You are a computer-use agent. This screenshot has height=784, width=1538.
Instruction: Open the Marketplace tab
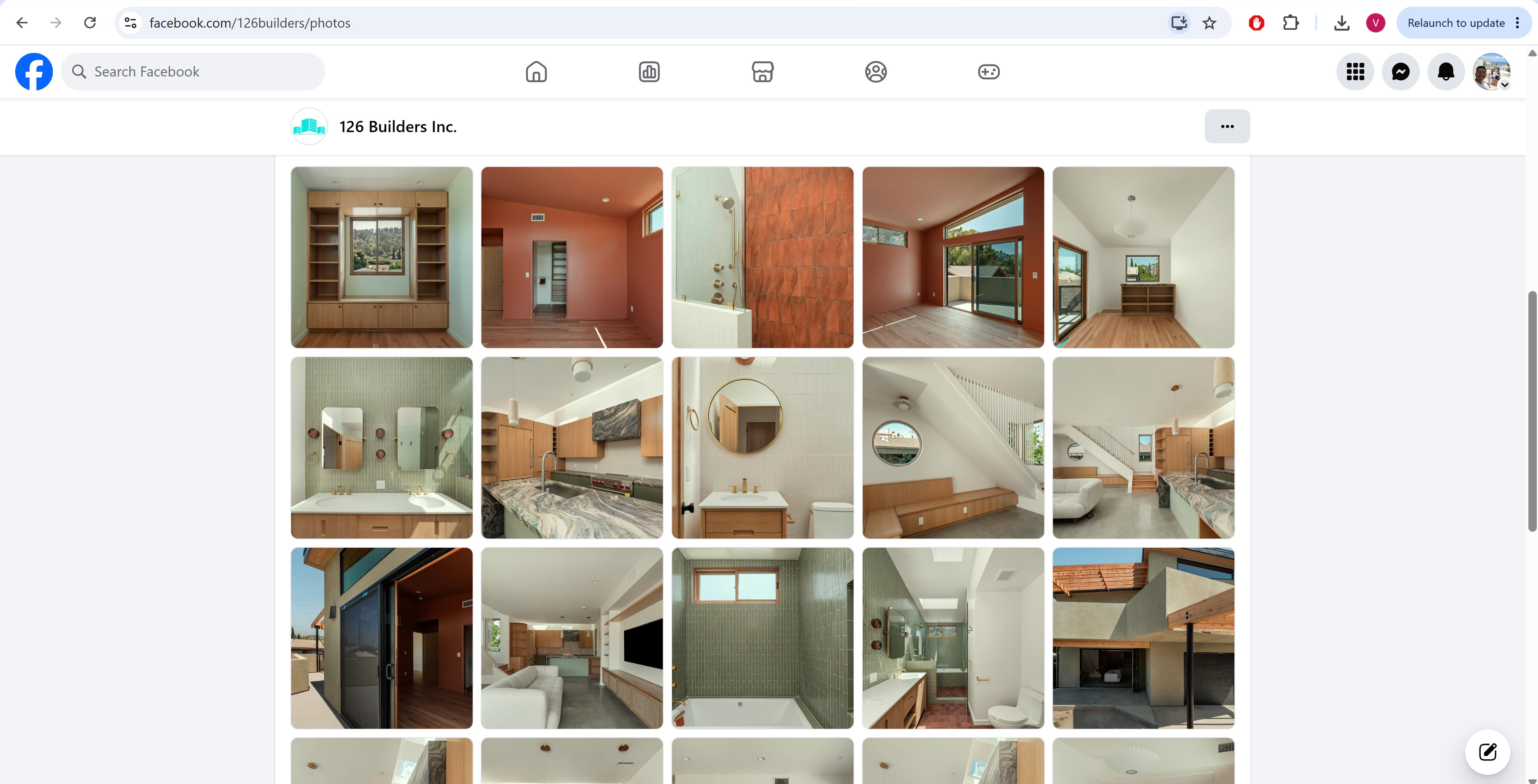[763, 72]
